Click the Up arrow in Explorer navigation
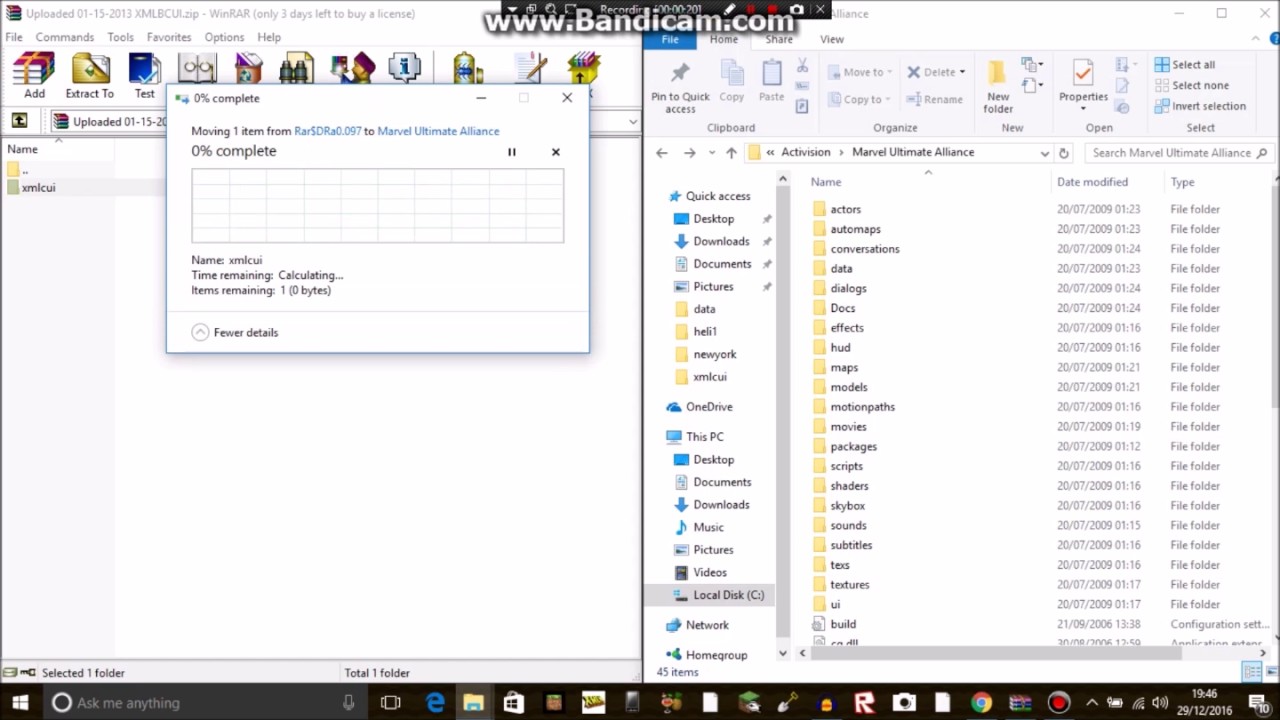The height and width of the screenshot is (720, 1280). click(x=731, y=153)
